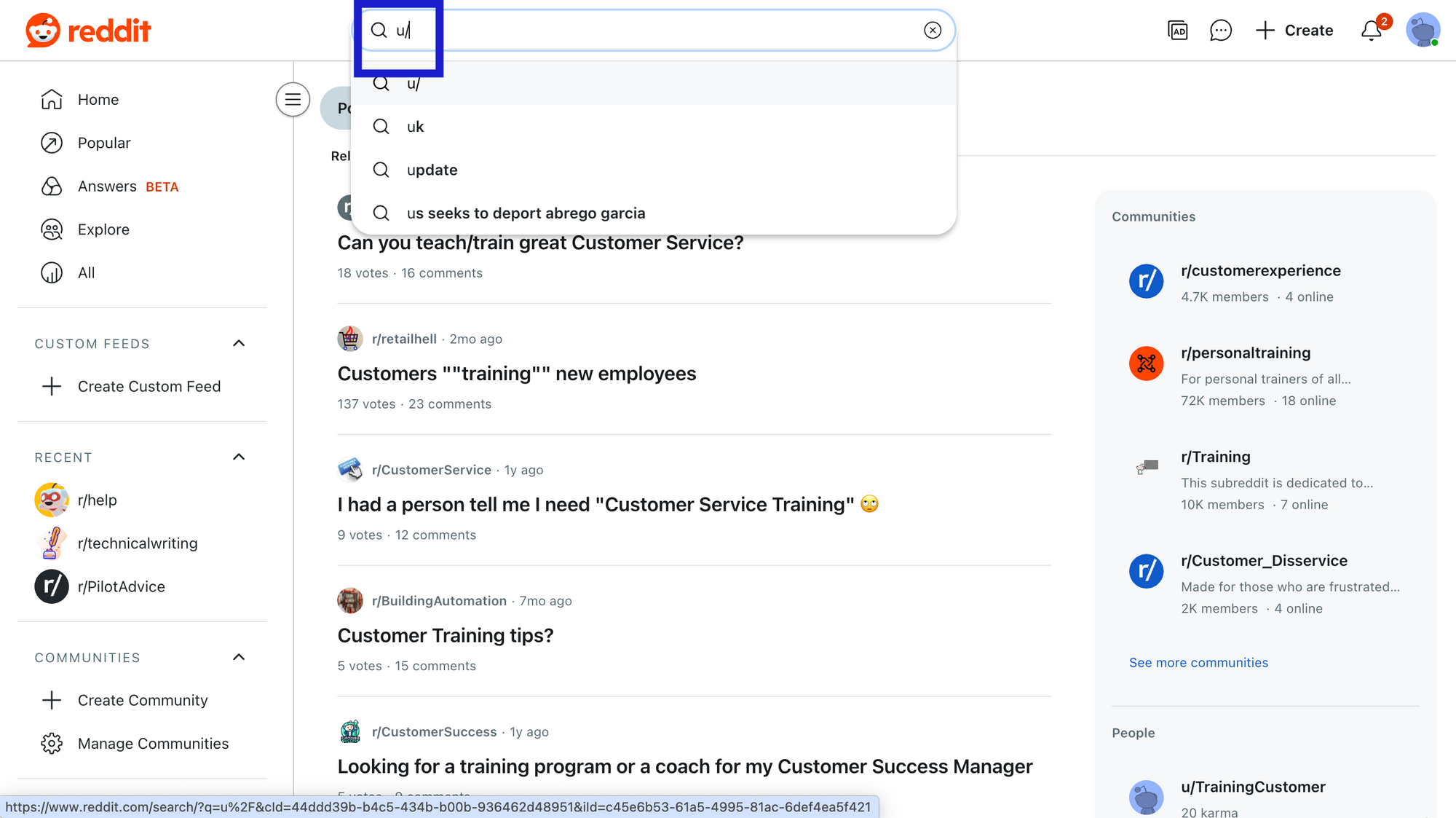Click the Reddit logo
This screenshot has height=818, width=1456.
[x=87, y=30]
